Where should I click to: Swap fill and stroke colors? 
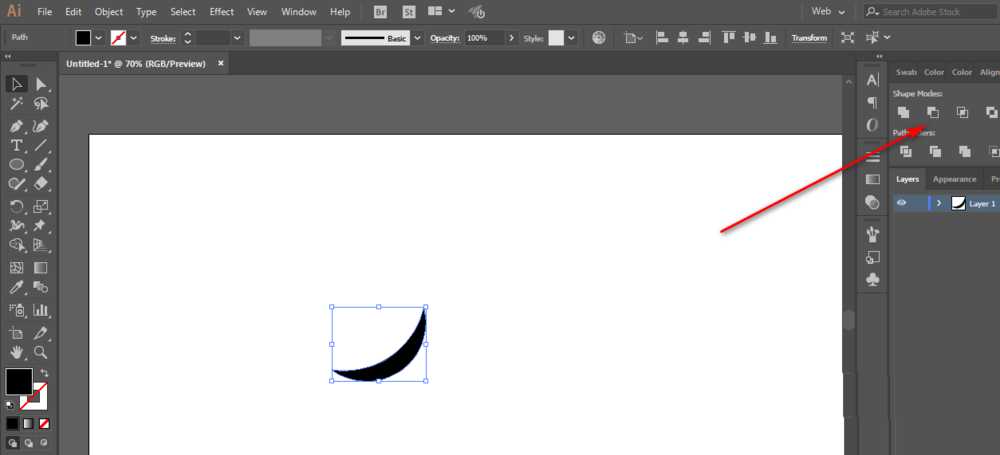(44, 372)
